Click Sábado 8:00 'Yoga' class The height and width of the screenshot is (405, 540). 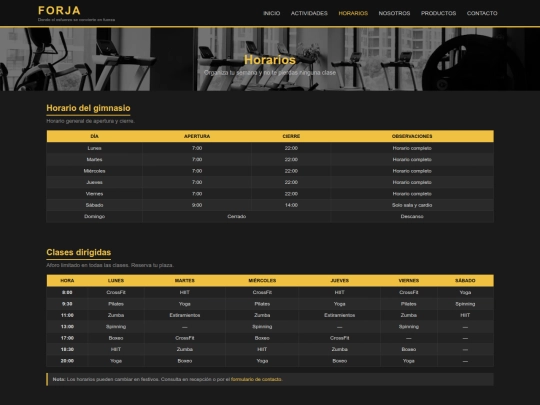tap(465, 292)
